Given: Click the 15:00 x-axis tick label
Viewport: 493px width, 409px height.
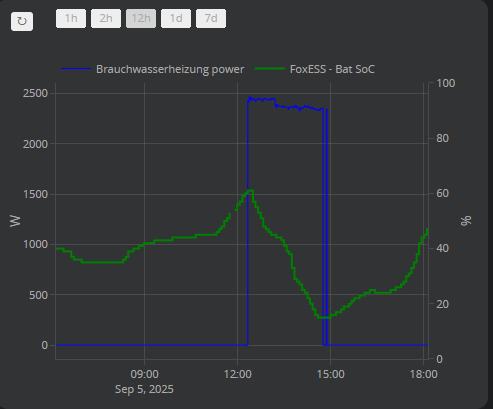Looking at the screenshot, I should [x=330, y=374].
